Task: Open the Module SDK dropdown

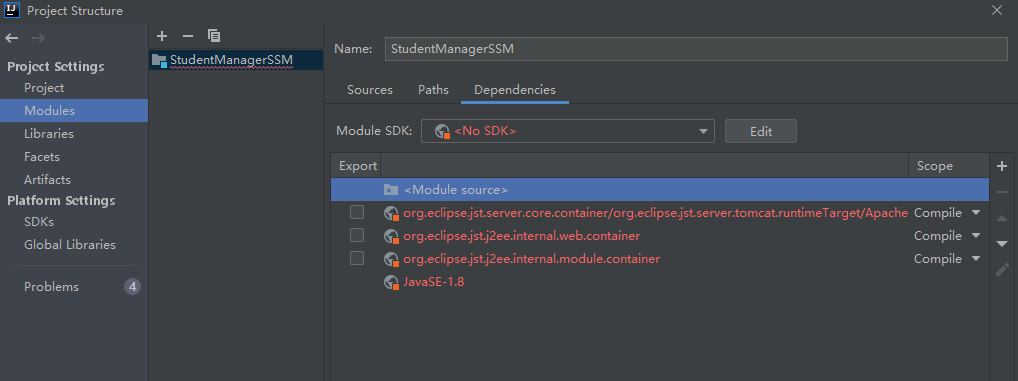Action: pos(568,131)
